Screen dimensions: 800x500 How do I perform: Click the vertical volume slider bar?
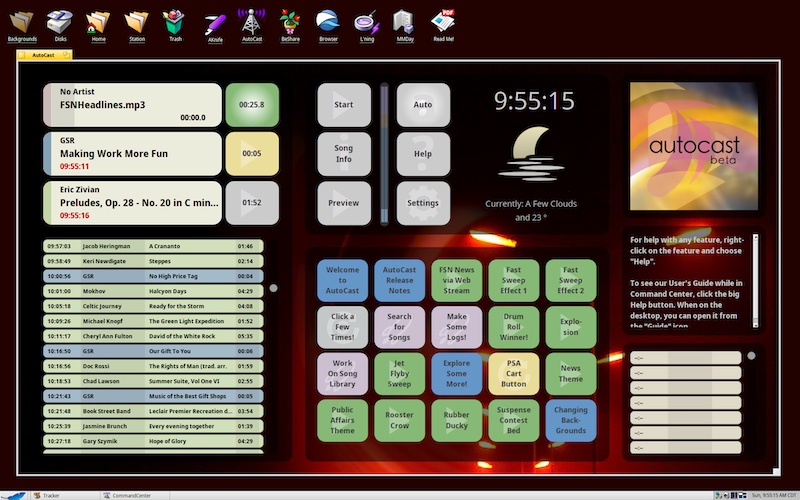384,154
